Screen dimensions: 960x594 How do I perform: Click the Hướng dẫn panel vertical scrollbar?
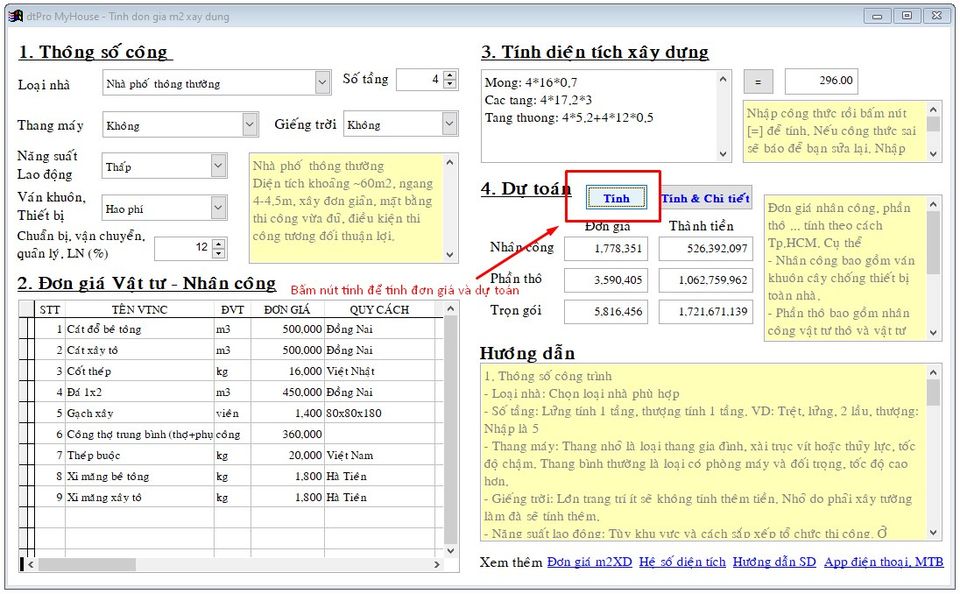(933, 452)
